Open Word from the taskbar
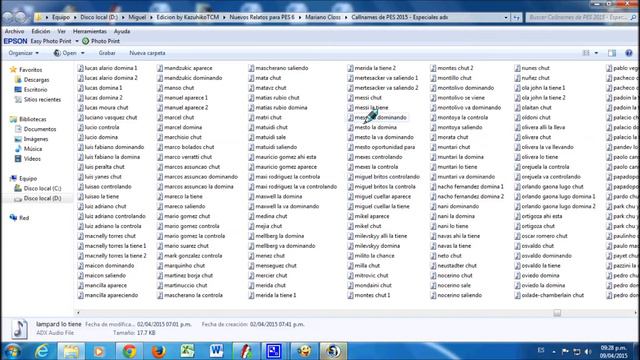640x360 pixels. click(x=216, y=351)
